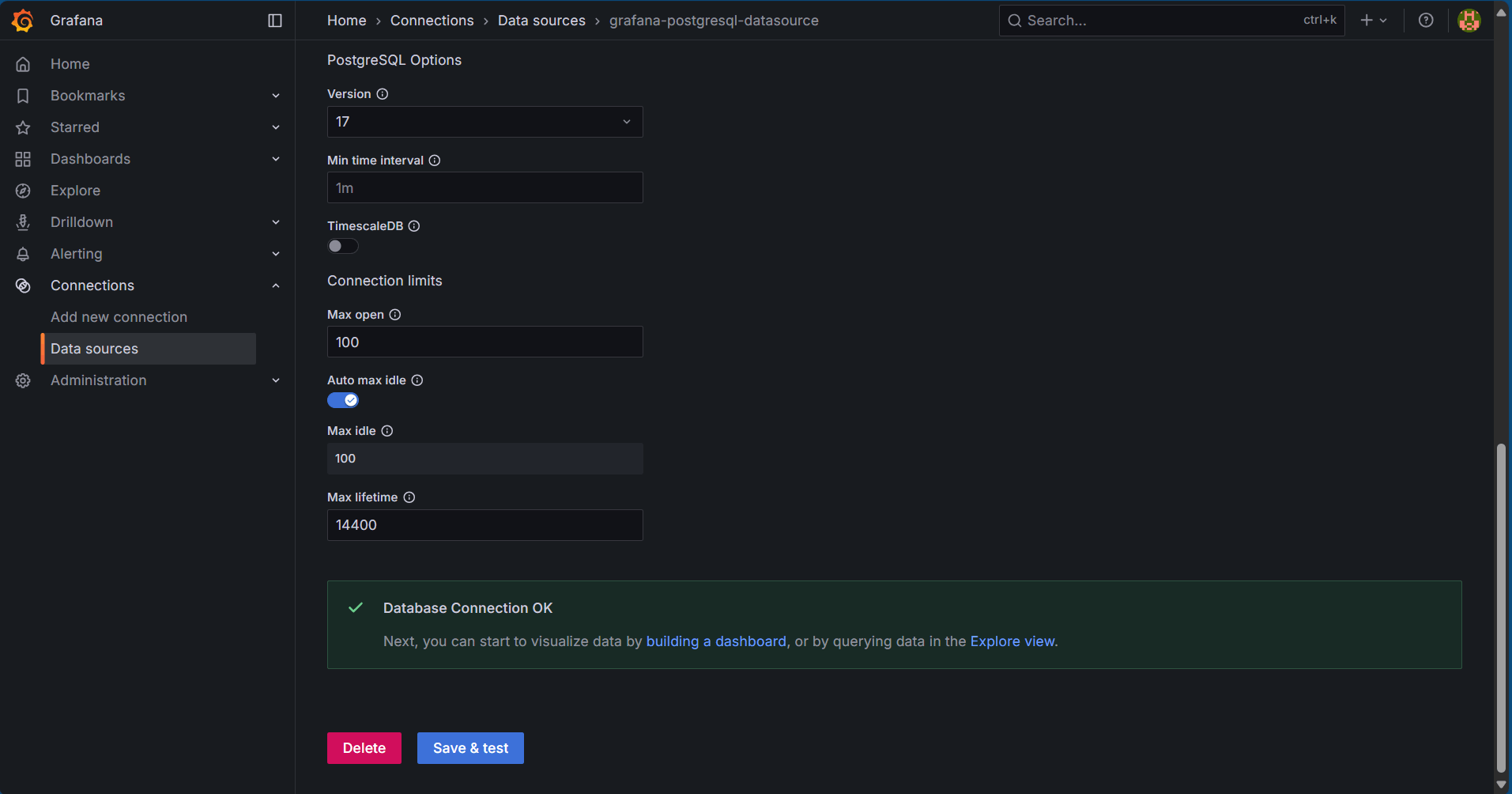Show info tooltip for Version

click(383, 94)
